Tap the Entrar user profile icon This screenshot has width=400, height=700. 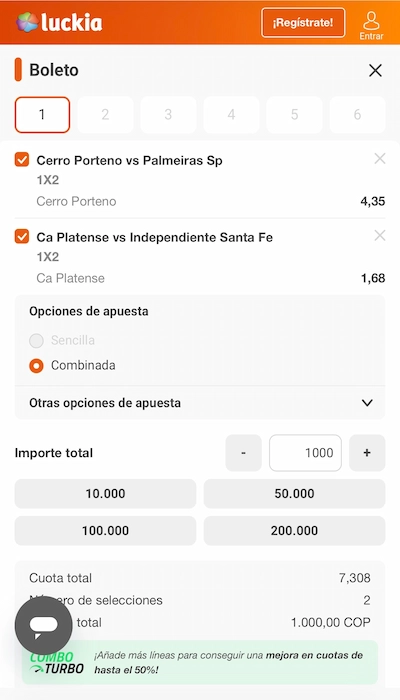371,25
